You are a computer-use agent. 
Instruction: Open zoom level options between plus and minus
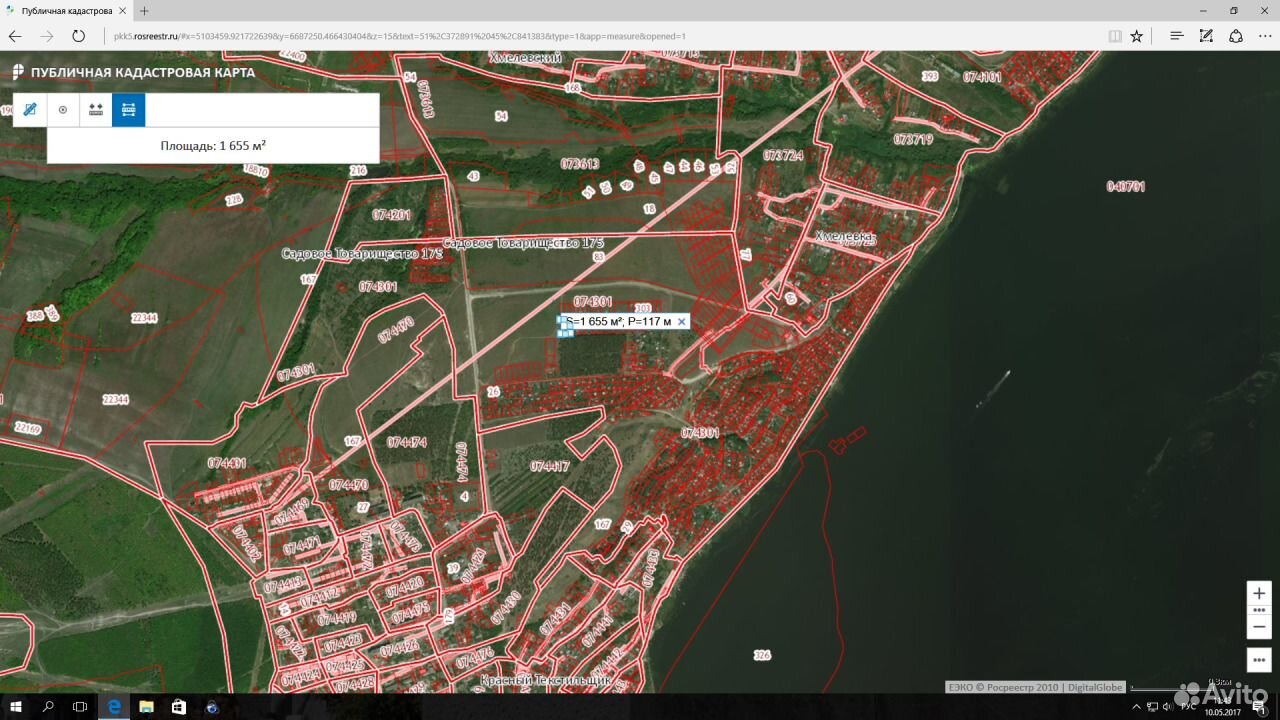point(1259,610)
